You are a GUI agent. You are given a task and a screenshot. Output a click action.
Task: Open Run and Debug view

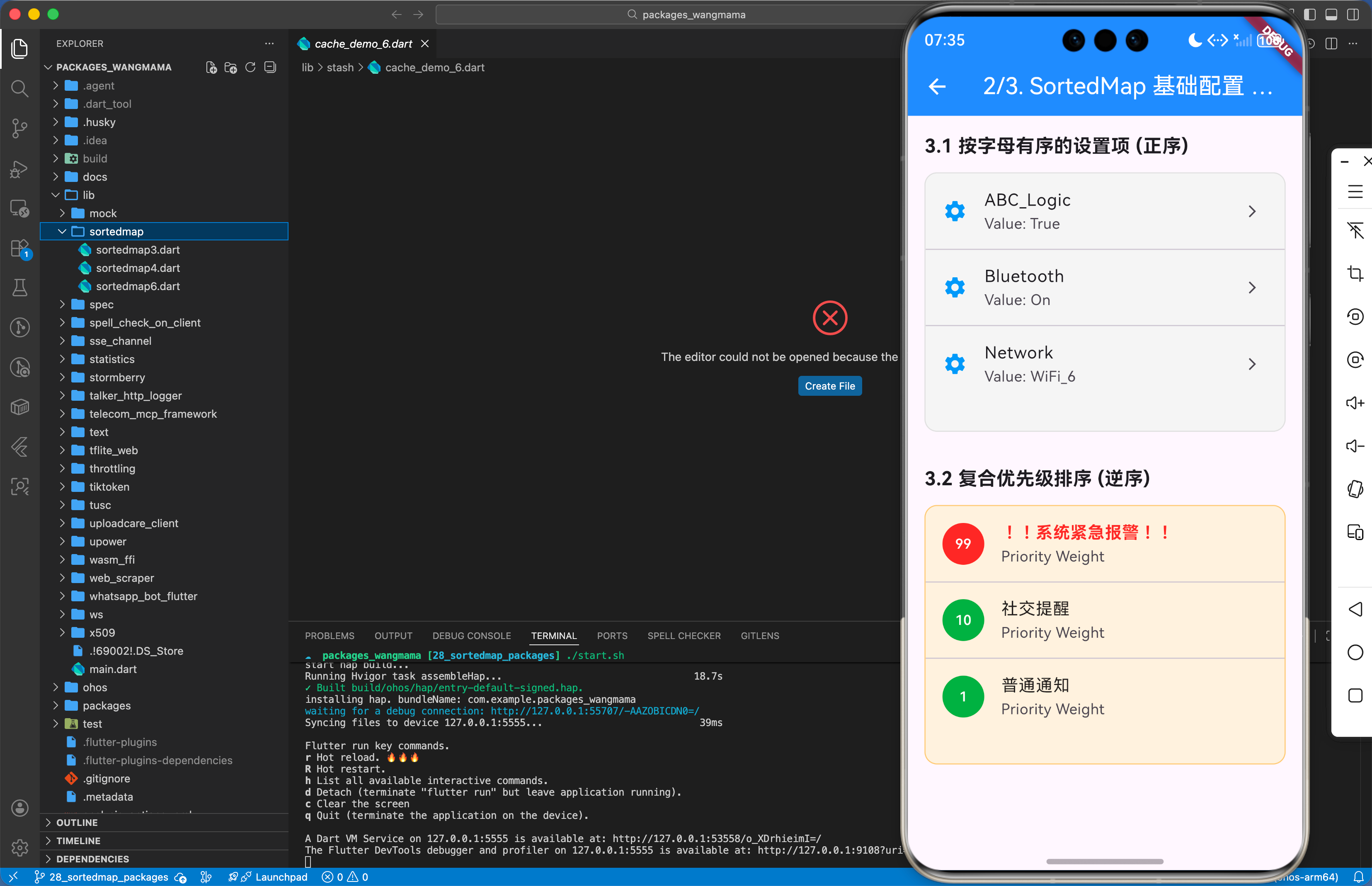coord(19,169)
